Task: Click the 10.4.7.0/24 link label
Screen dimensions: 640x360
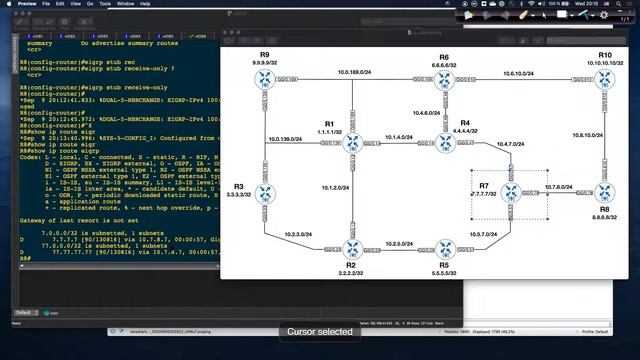Action: point(510,144)
